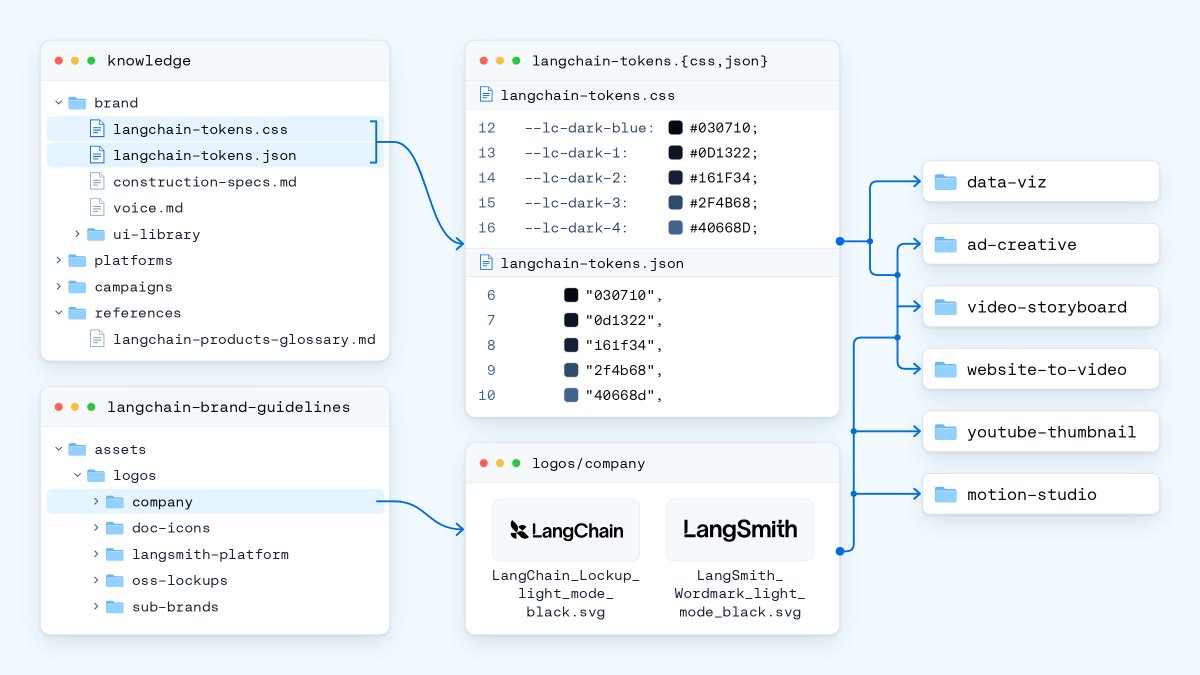This screenshot has height=675, width=1200.
Task: Click the LangChain_Lockup_light_mode_black.svg filename
Action: click(x=566, y=594)
